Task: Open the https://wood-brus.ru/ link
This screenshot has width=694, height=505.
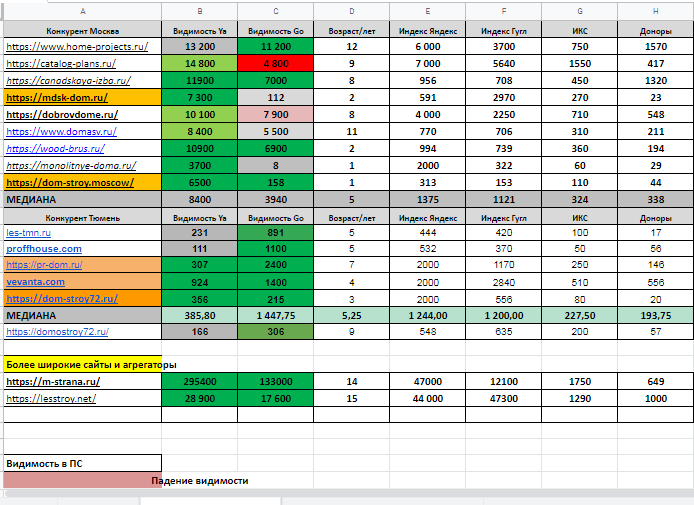Action: click(55, 148)
